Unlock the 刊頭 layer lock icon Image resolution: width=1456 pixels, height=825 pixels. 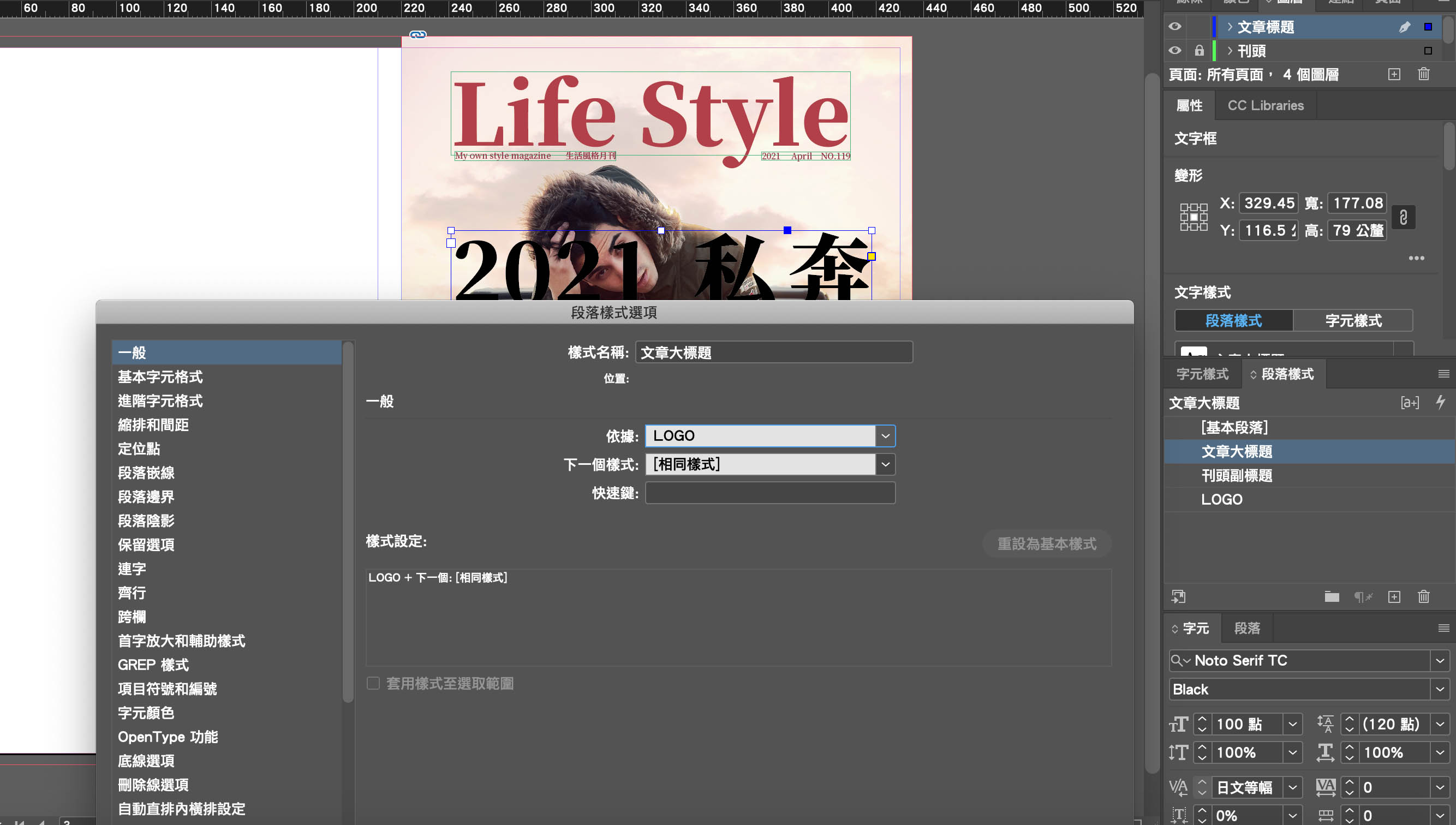(x=1199, y=51)
